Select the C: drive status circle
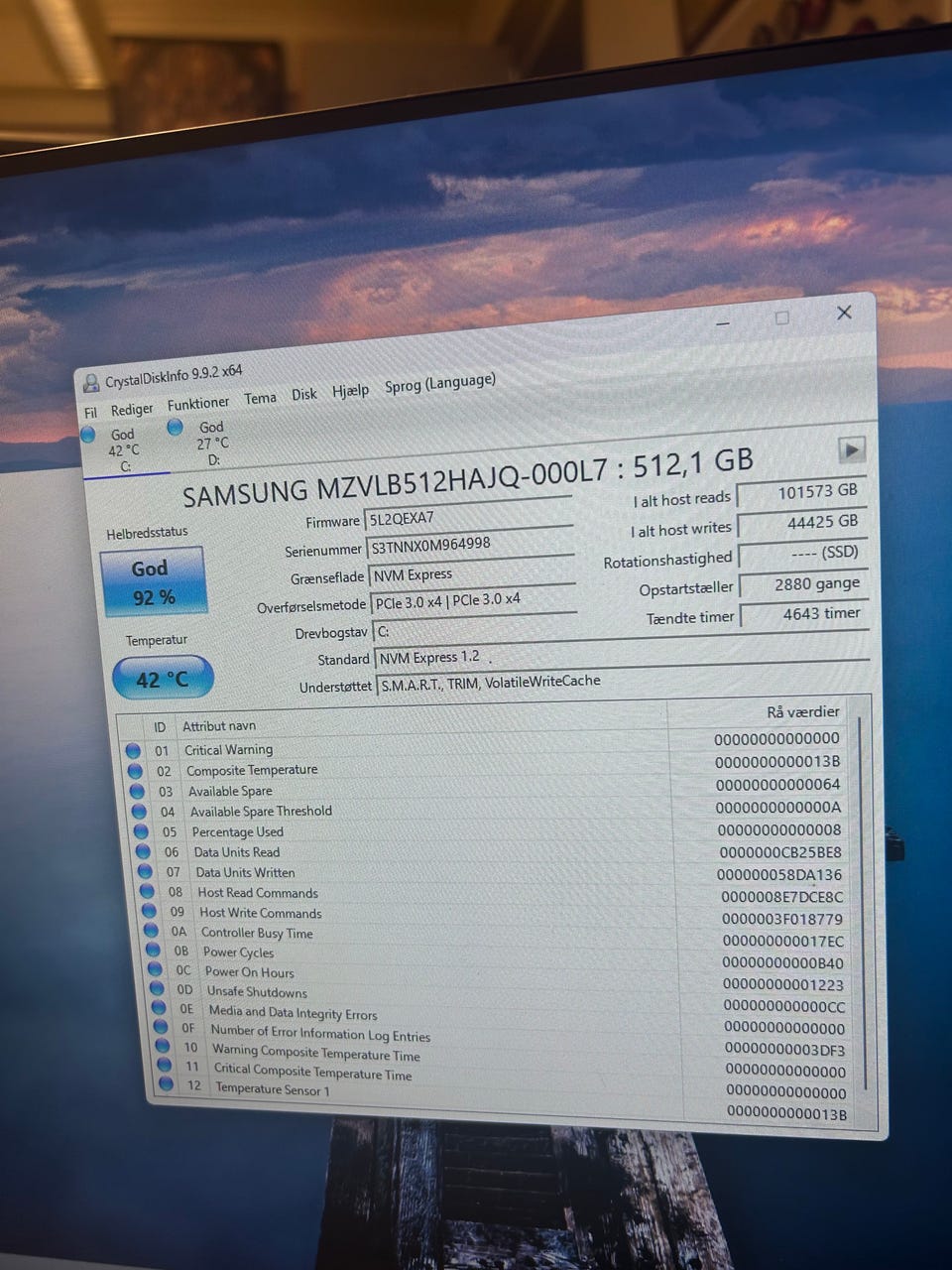Screen dimensions: 952x1270 (88, 435)
